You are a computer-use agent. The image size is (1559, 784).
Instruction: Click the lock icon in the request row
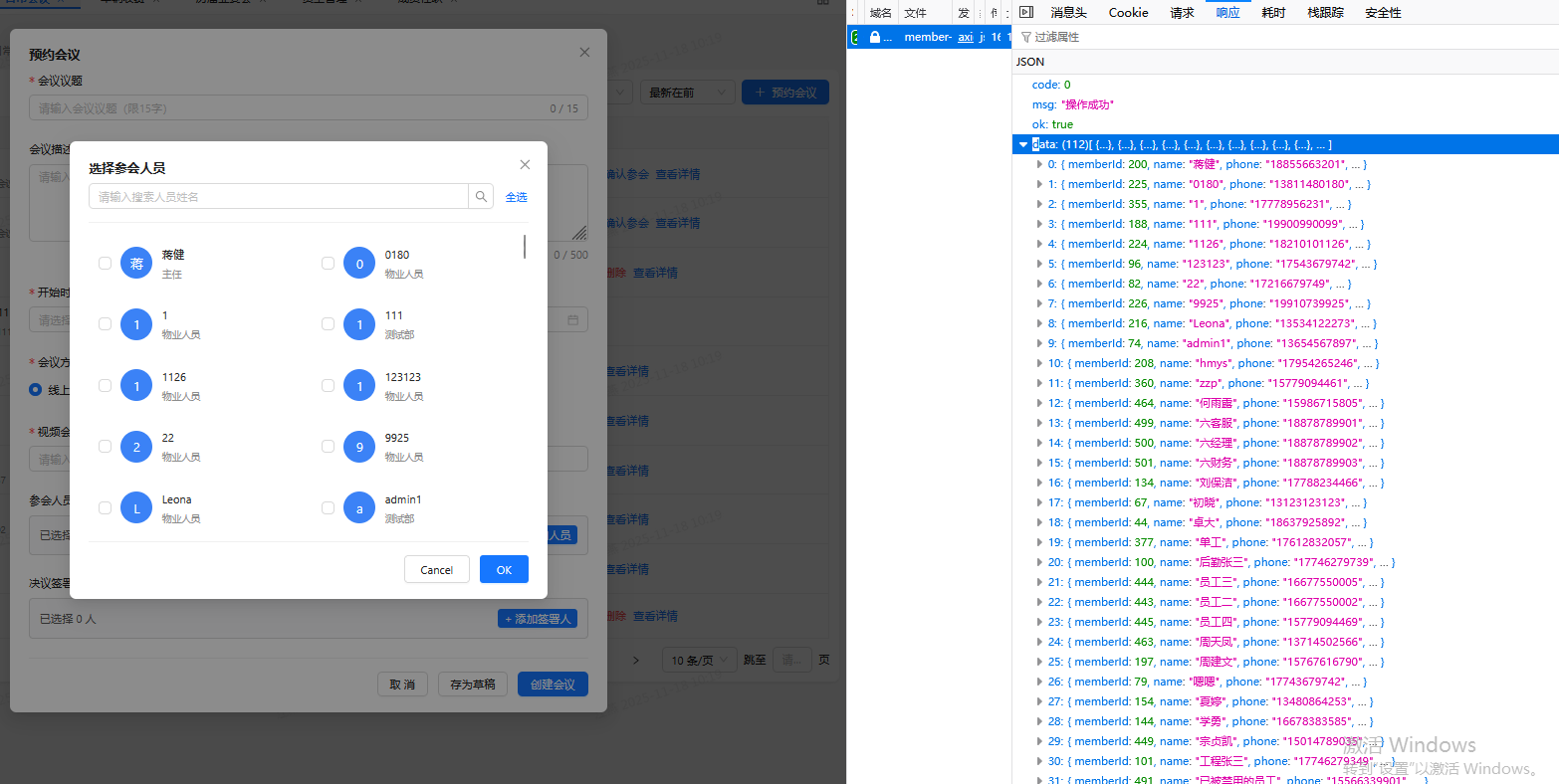point(875,37)
